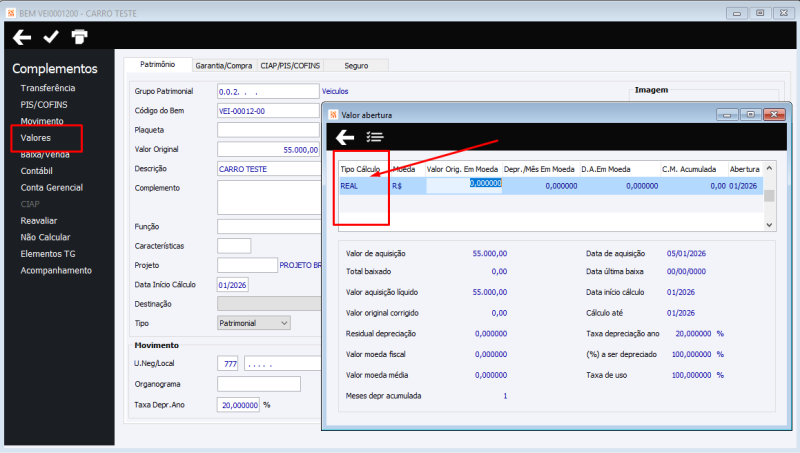The height and width of the screenshot is (453, 800).
Task: Switch to the CIAP/PIS/COFINS tab
Action: [290, 65]
